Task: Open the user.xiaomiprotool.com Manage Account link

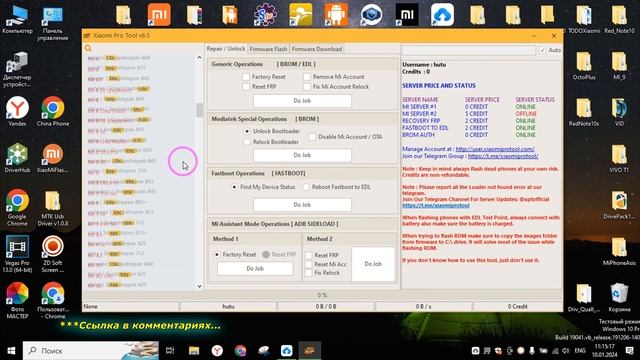Action: coord(495,149)
